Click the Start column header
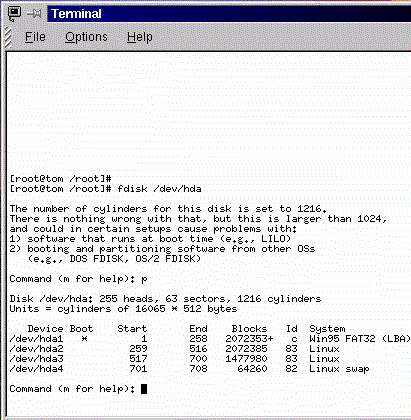411x420 pixels. pyautogui.click(x=132, y=329)
